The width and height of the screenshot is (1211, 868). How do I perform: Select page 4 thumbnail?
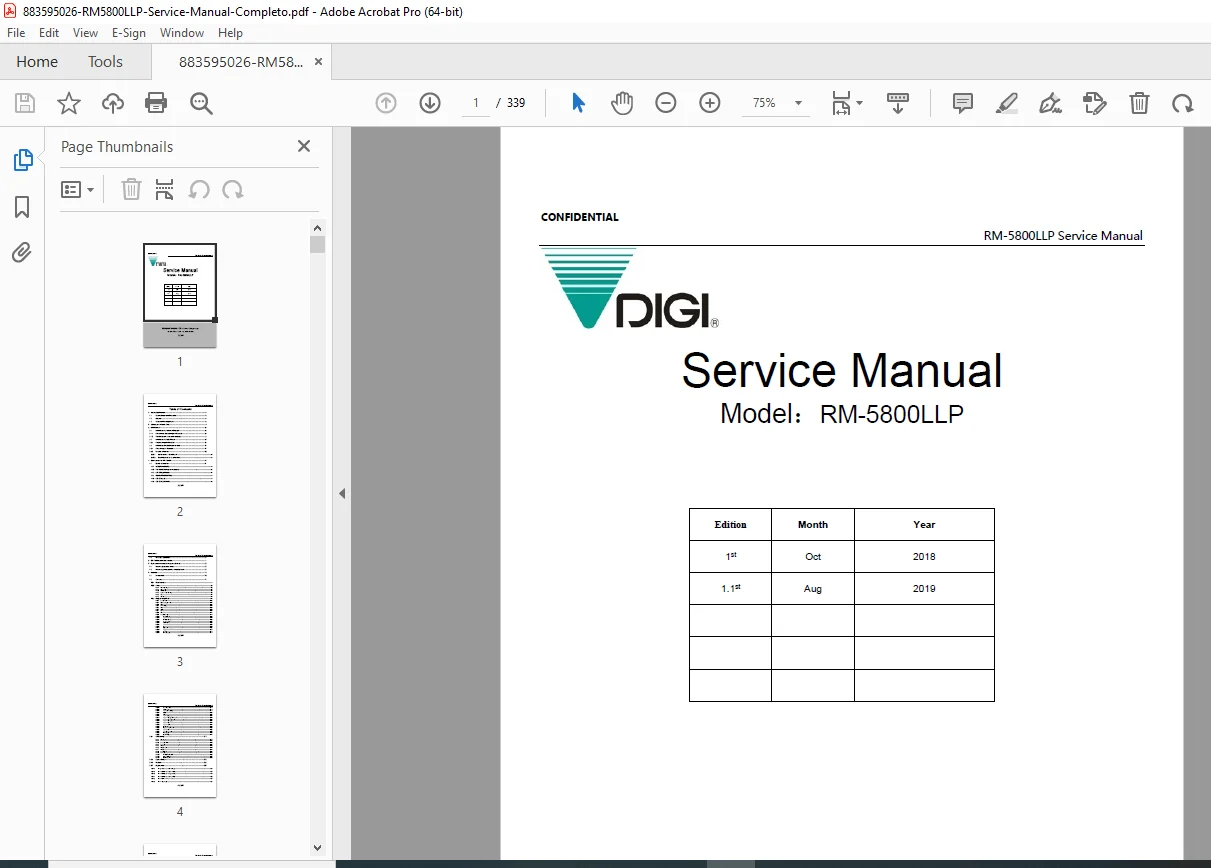(x=180, y=746)
